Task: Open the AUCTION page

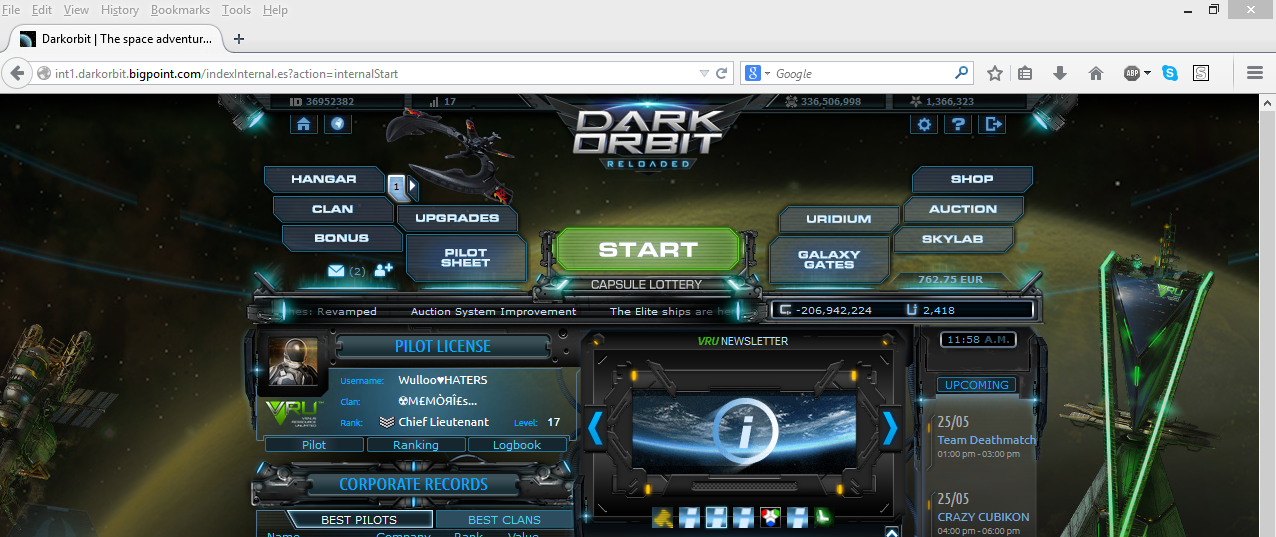Action: (963, 209)
